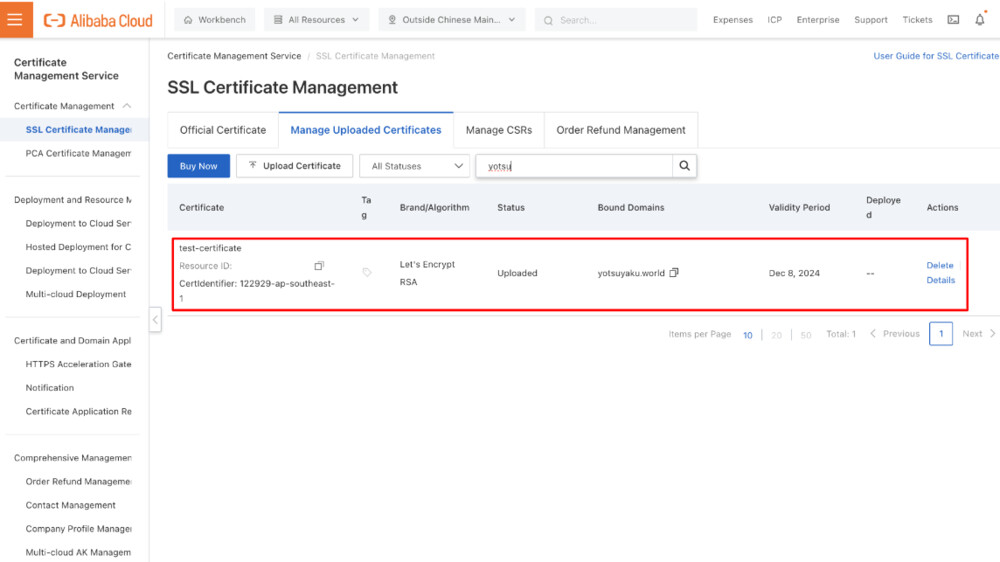
Task: Click the Alibaba Cloud logo
Action: [98, 20]
